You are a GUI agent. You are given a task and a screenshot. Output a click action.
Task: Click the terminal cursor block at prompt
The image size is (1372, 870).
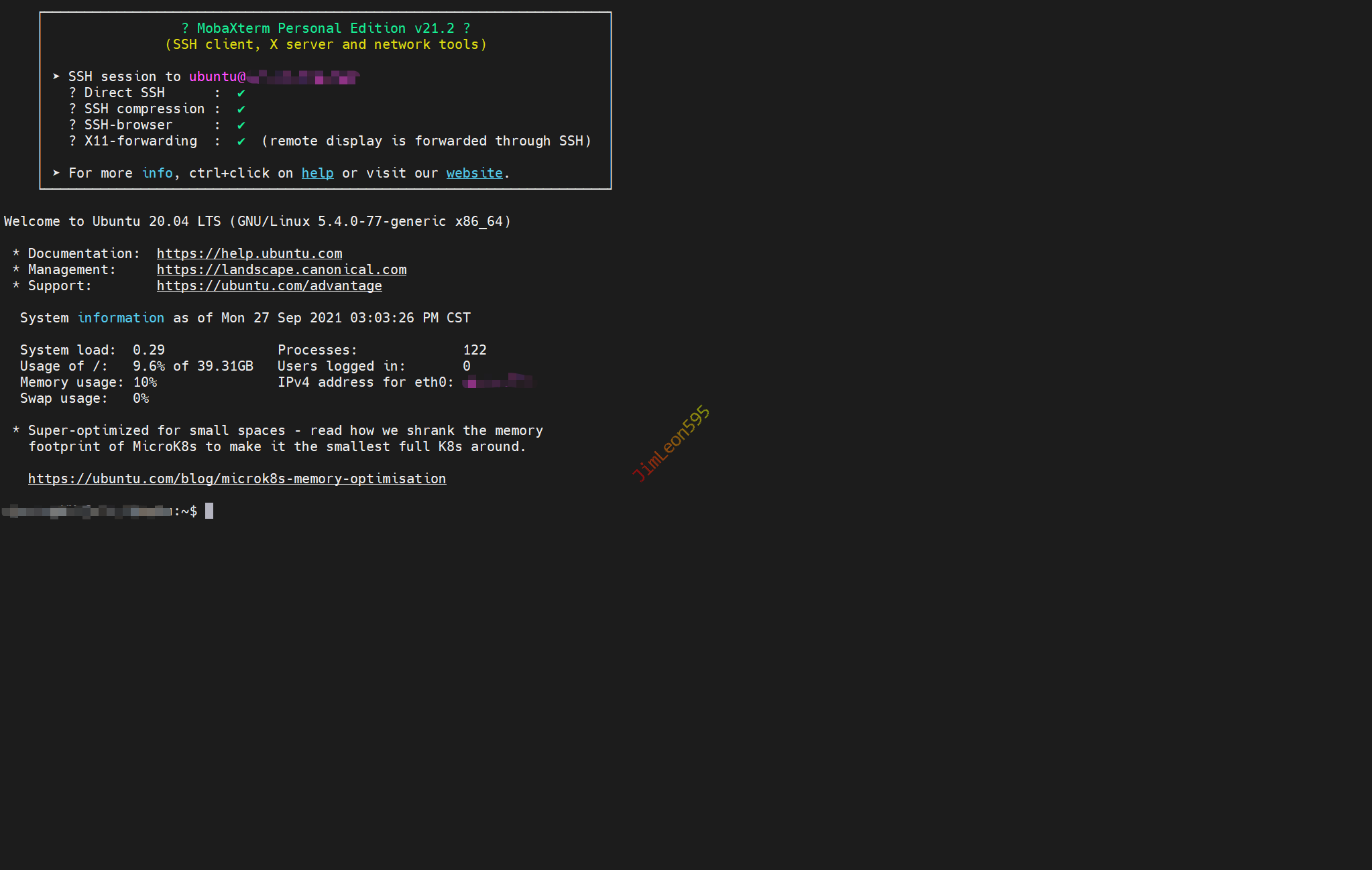(209, 511)
